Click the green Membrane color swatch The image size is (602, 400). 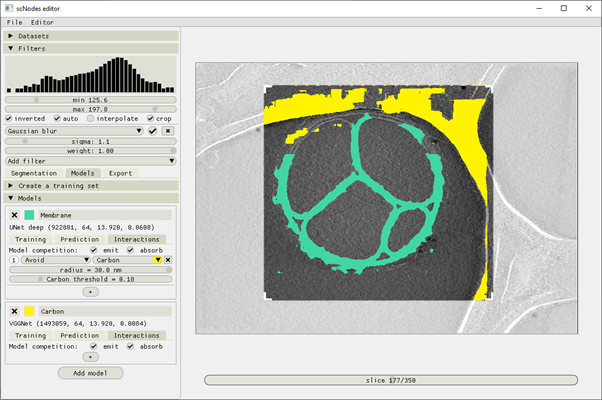click(29, 215)
